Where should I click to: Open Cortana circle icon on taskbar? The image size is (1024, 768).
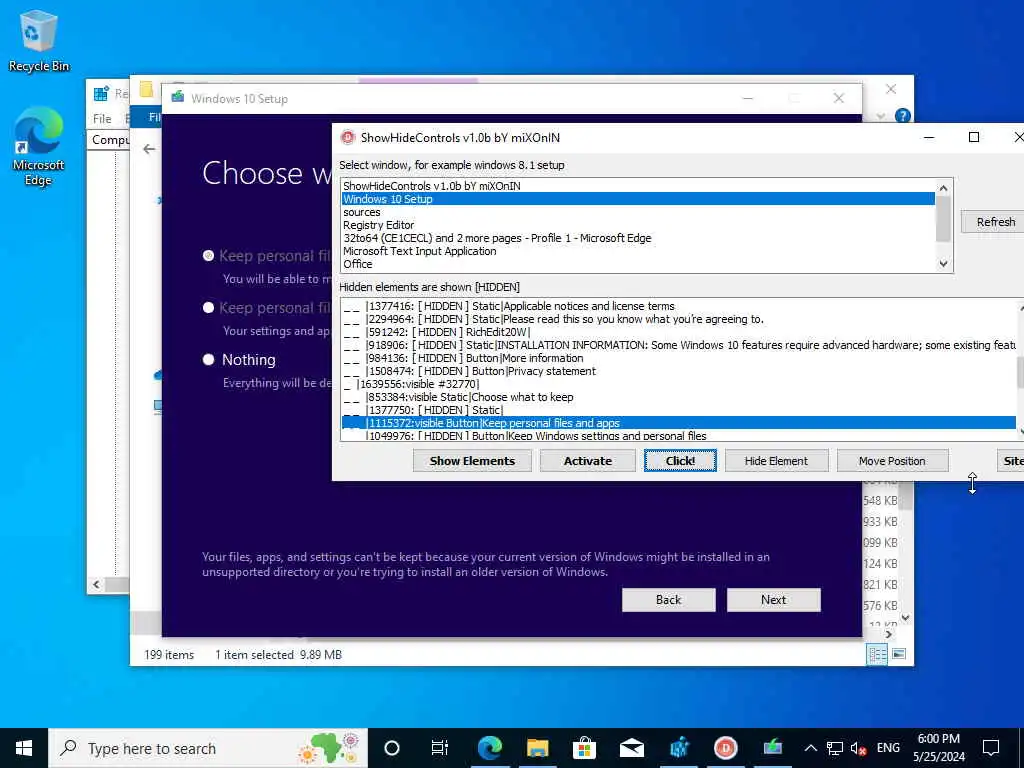point(392,748)
